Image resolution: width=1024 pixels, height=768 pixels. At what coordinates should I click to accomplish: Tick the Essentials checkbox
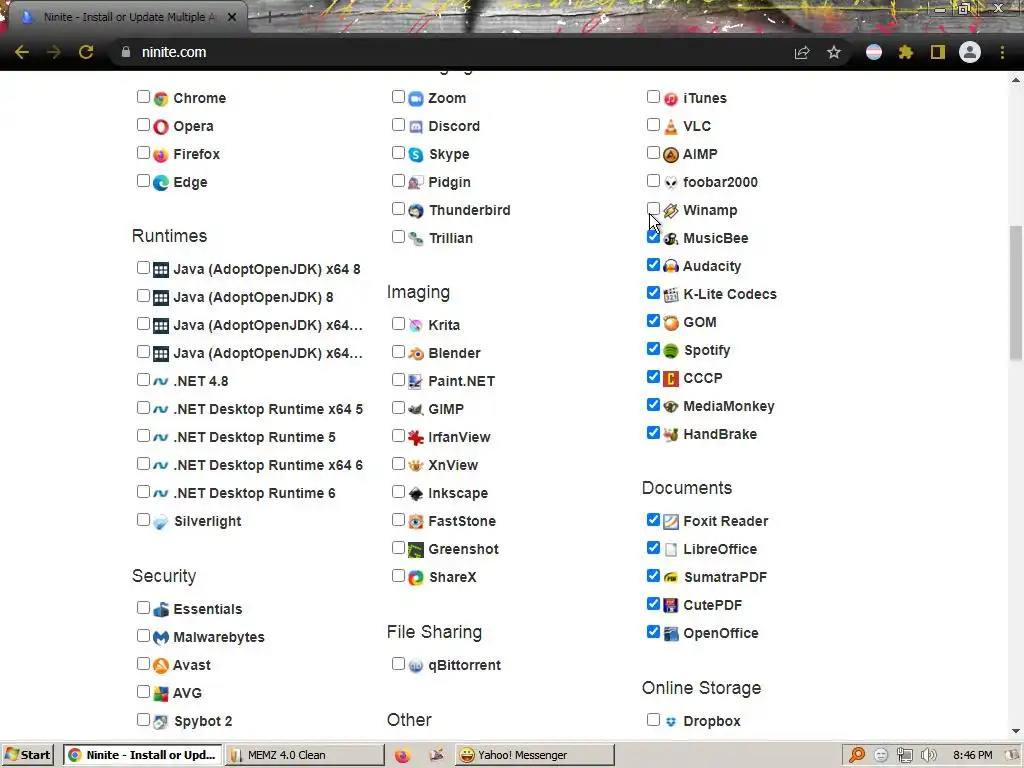(143, 608)
